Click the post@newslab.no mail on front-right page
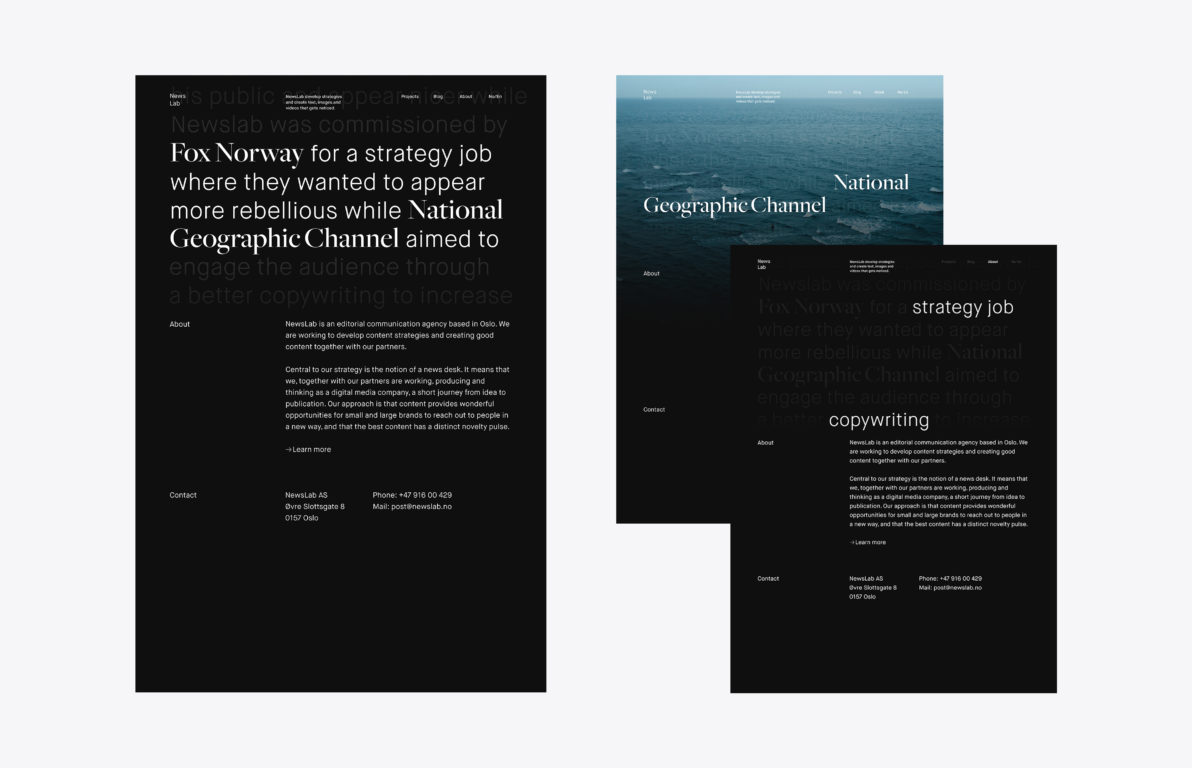Screen dimensions: 1192x768 (956, 588)
